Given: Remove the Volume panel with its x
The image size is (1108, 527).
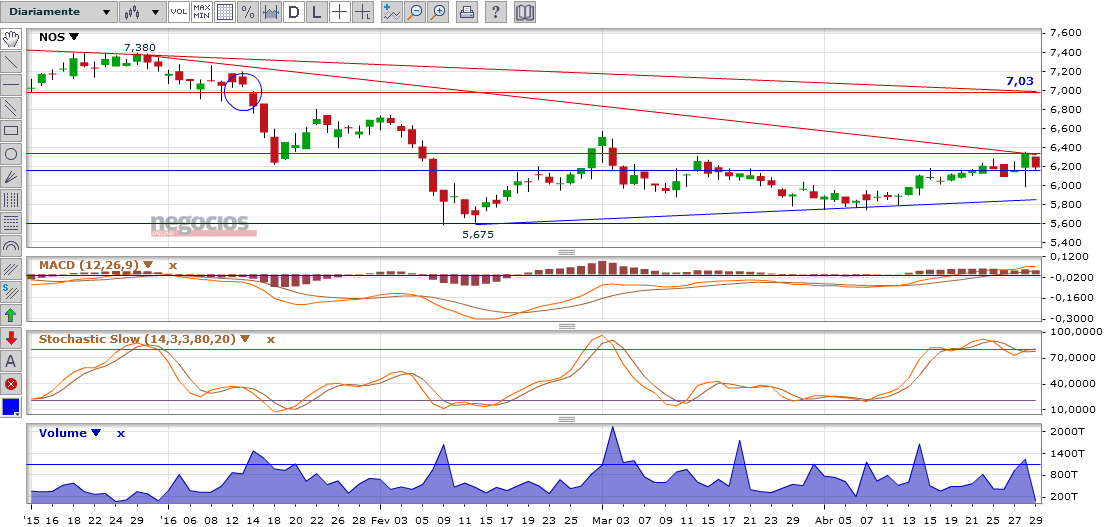Looking at the screenshot, I should pos(120,433).
